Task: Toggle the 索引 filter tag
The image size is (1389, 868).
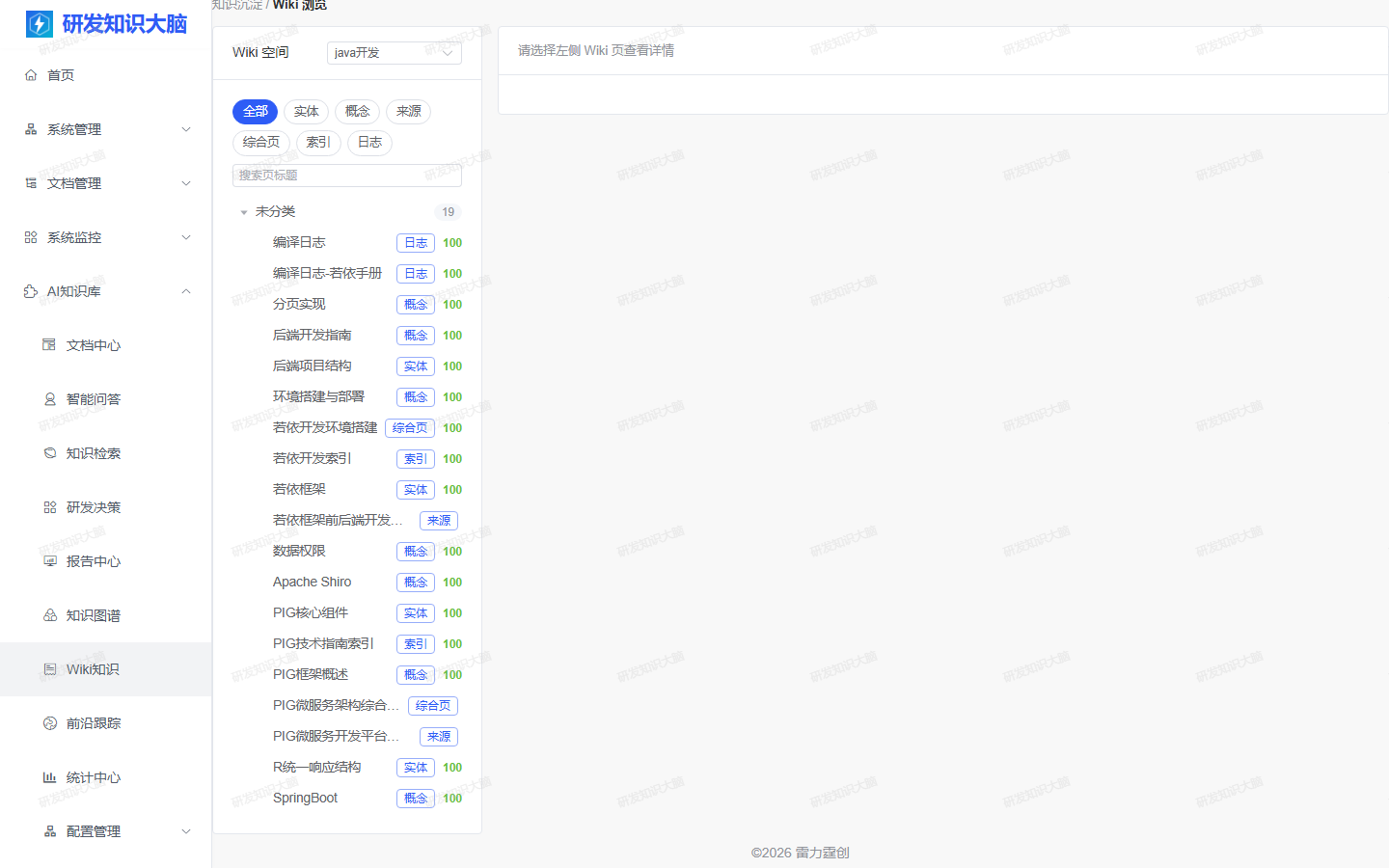Action: click(318, 143)
